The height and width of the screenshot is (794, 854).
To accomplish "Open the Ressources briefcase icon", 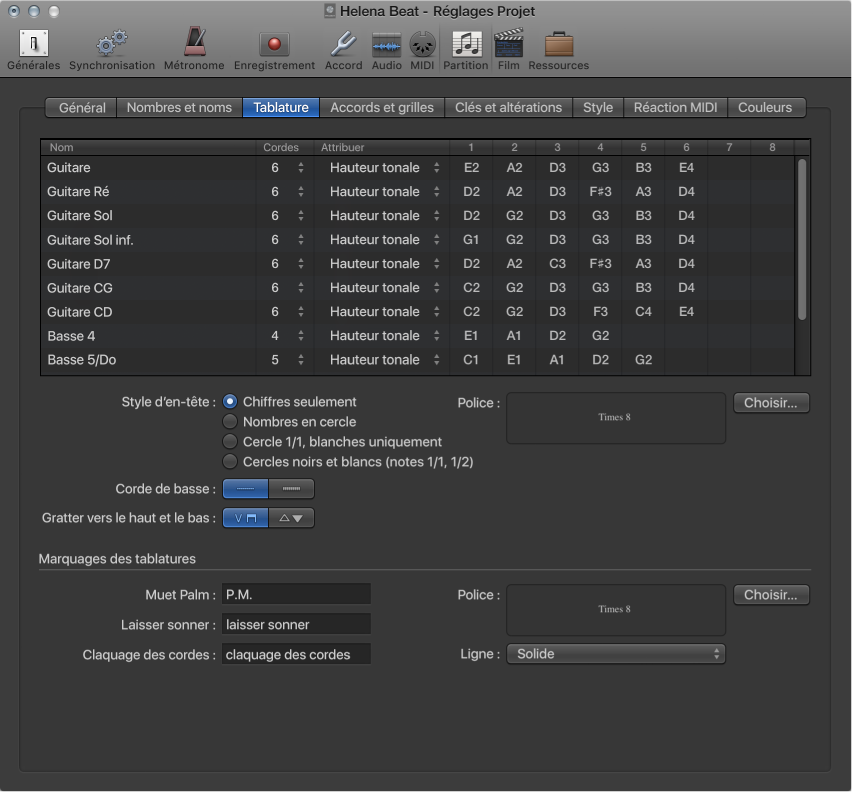I will click(558, 50).
